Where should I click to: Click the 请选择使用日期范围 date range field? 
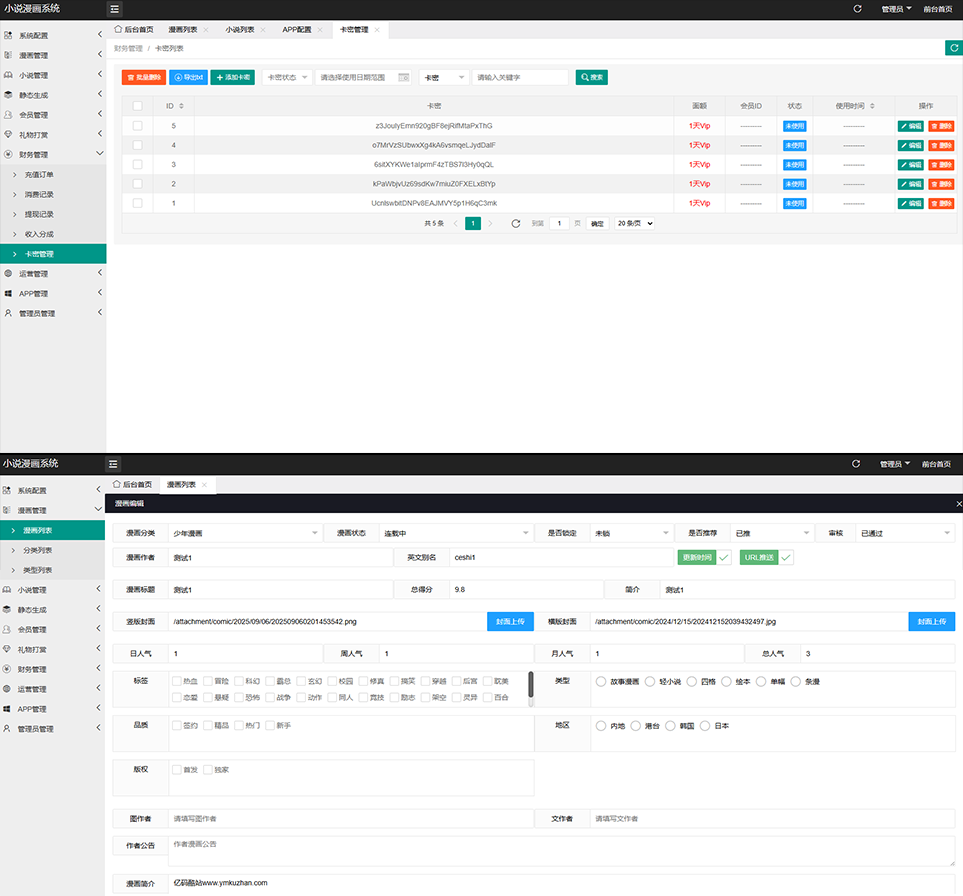click(364, 77)
